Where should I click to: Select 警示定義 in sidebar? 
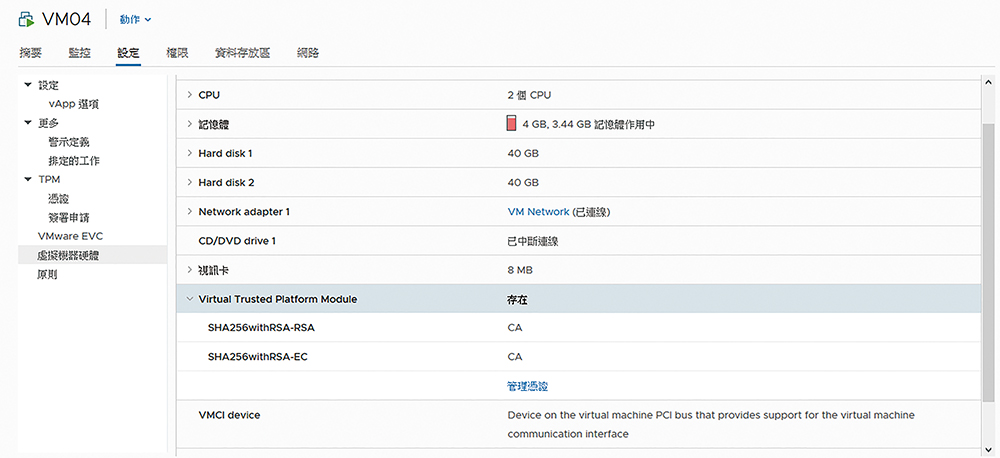[x=69, y=142]
